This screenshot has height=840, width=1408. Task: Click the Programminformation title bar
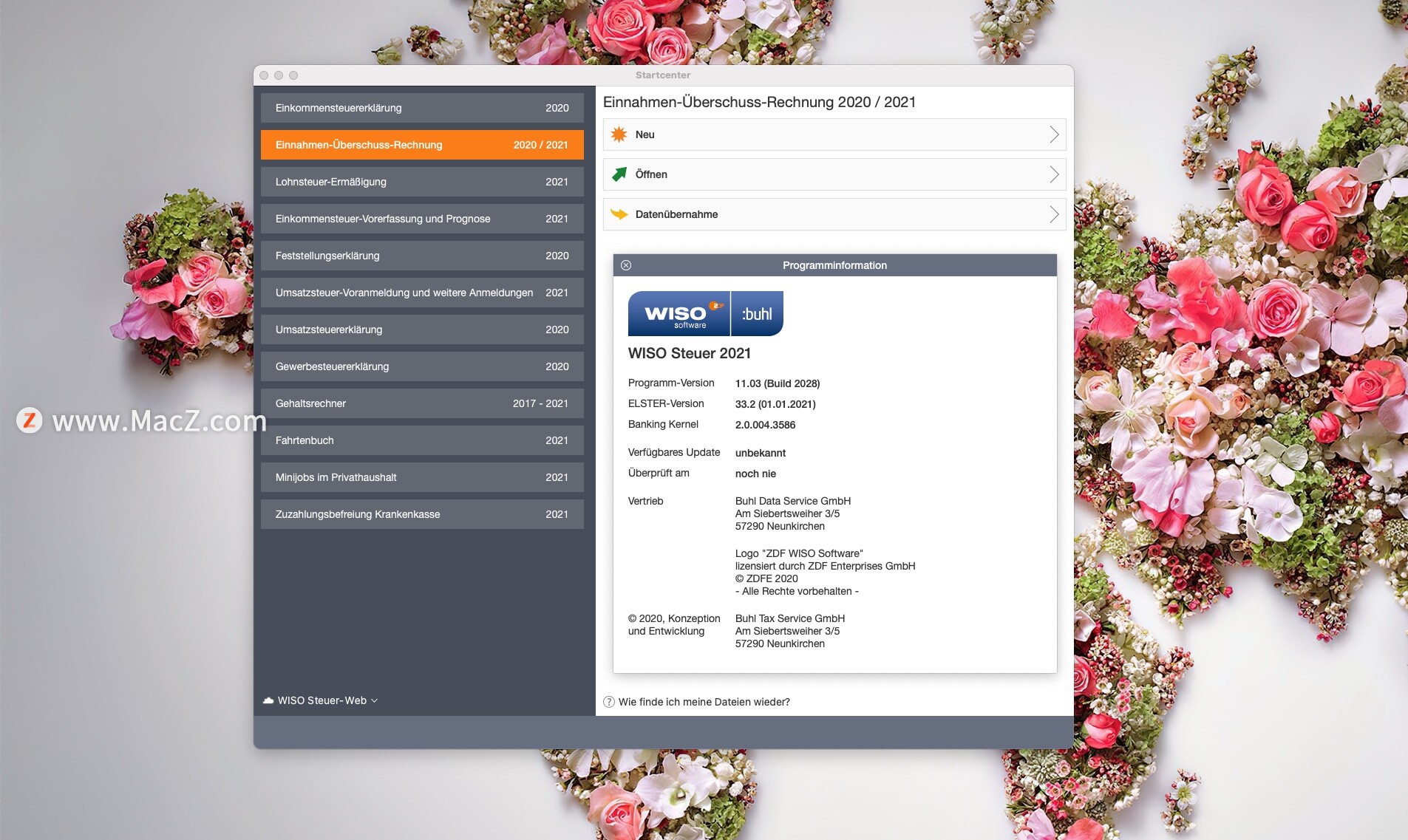(834, 265)
